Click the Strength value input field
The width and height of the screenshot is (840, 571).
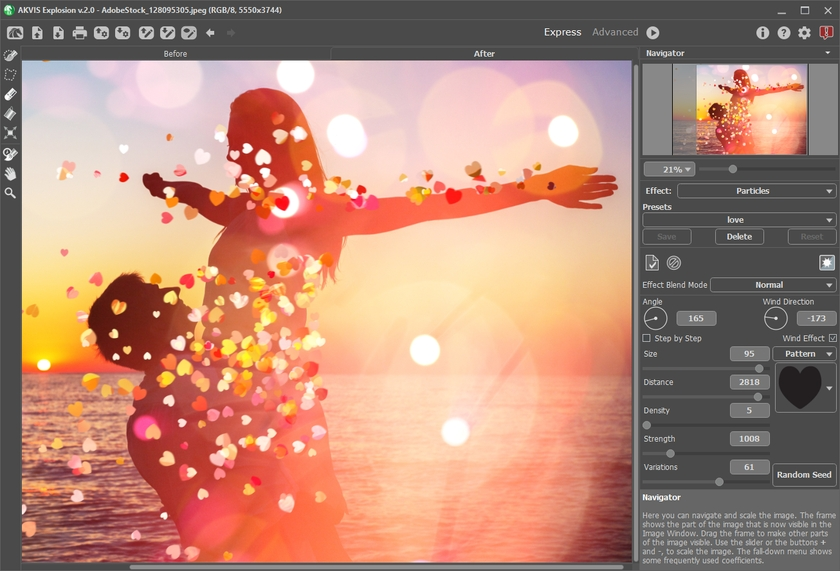tap(749, 439)
